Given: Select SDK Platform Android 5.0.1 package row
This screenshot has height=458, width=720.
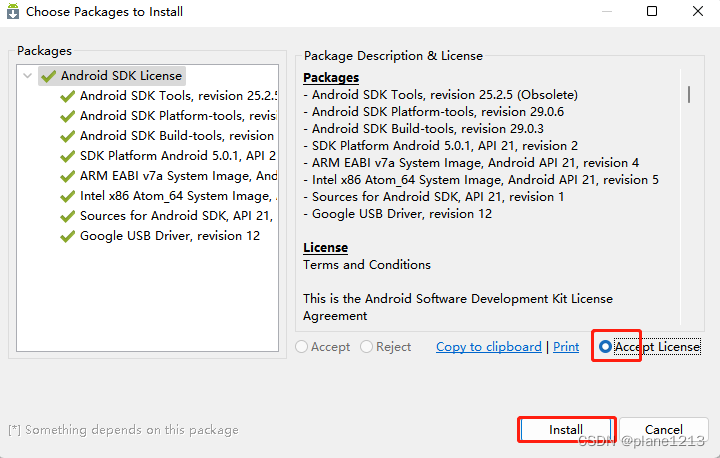Looking at the screenshot, I should point(168,156).
